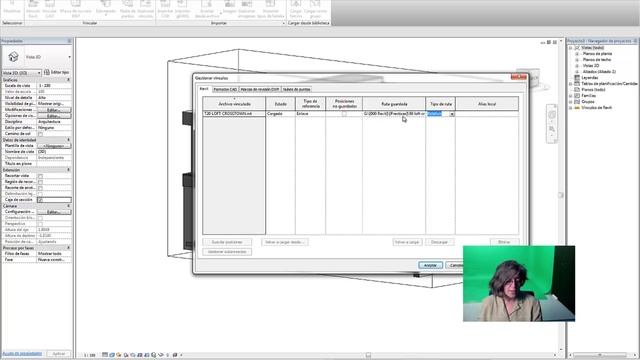The height and width of the screenshot is (360, 640).
Task: Click the Calcomanía ribbon tool
Action: pos(106,8)
